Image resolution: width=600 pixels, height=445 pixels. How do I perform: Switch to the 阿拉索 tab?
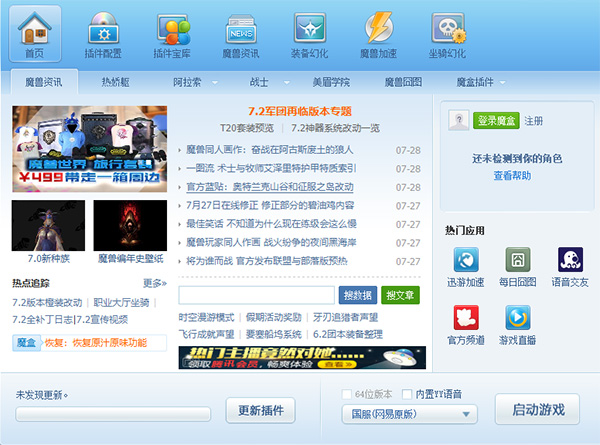click(x=187, y=82)
